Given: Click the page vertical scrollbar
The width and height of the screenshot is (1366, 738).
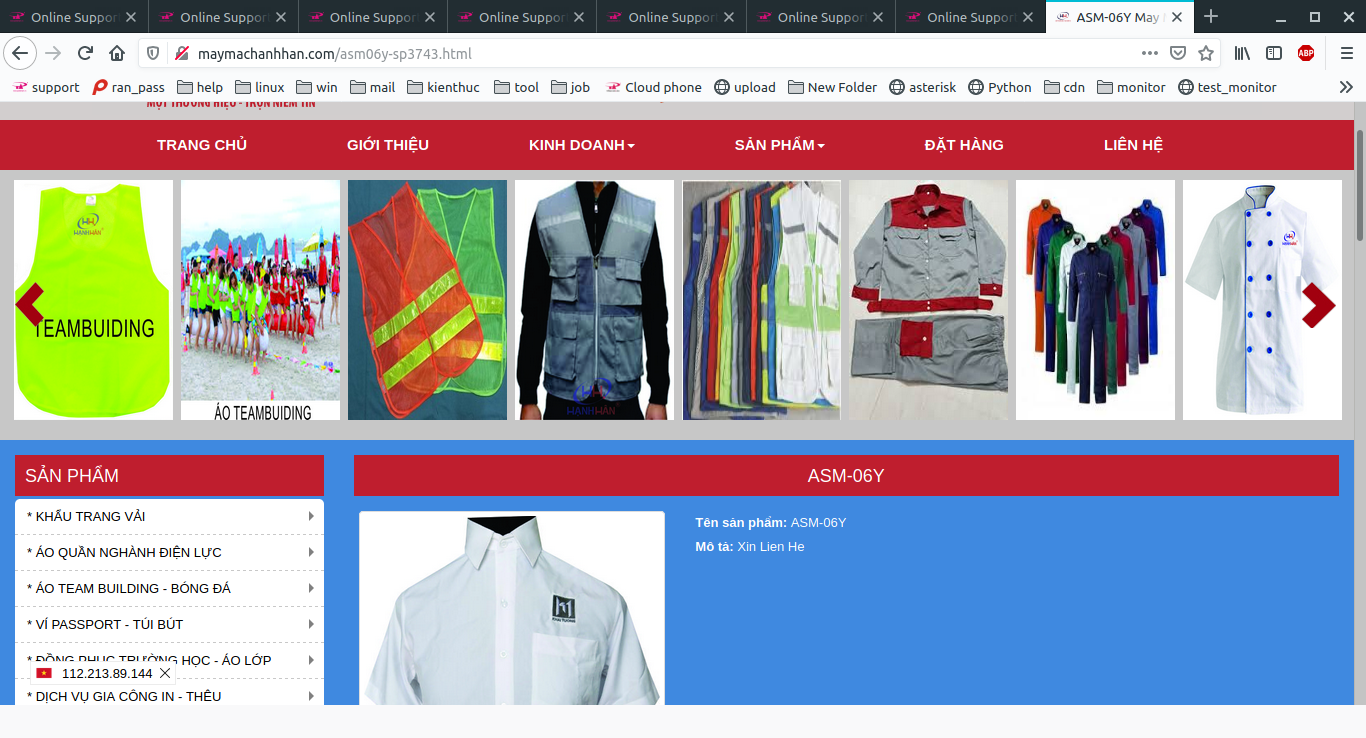Looking at the screenshot, I should 1360,185.
